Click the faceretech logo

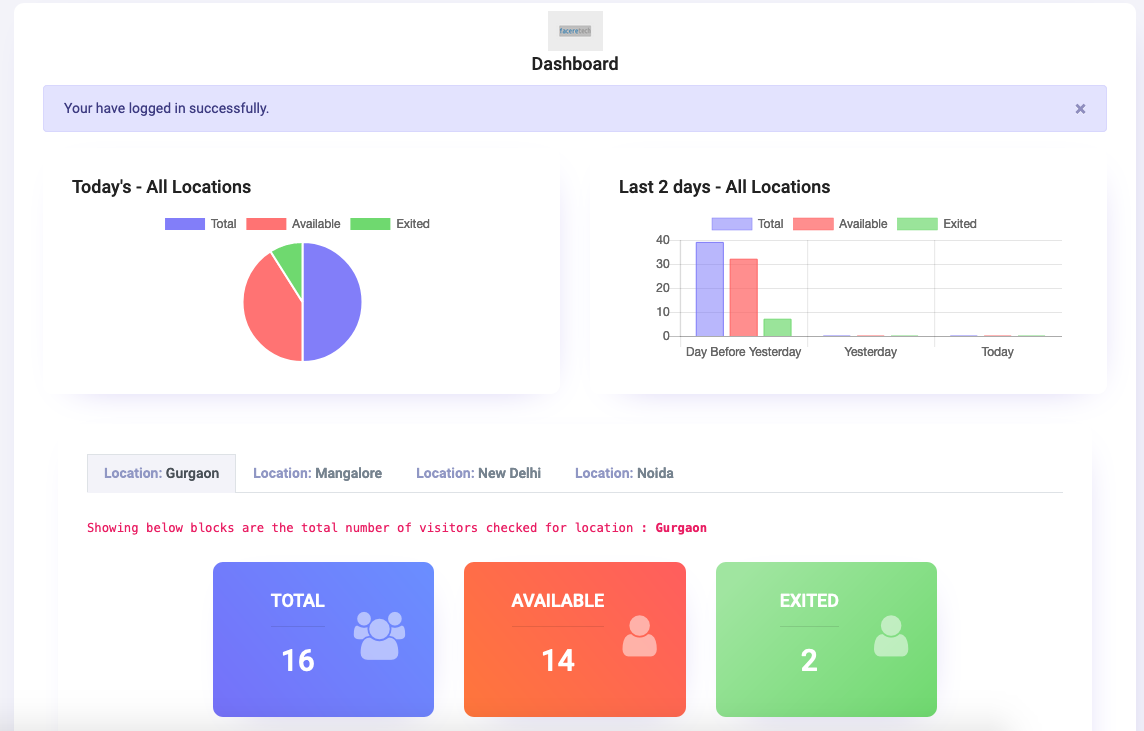point(575,30)
